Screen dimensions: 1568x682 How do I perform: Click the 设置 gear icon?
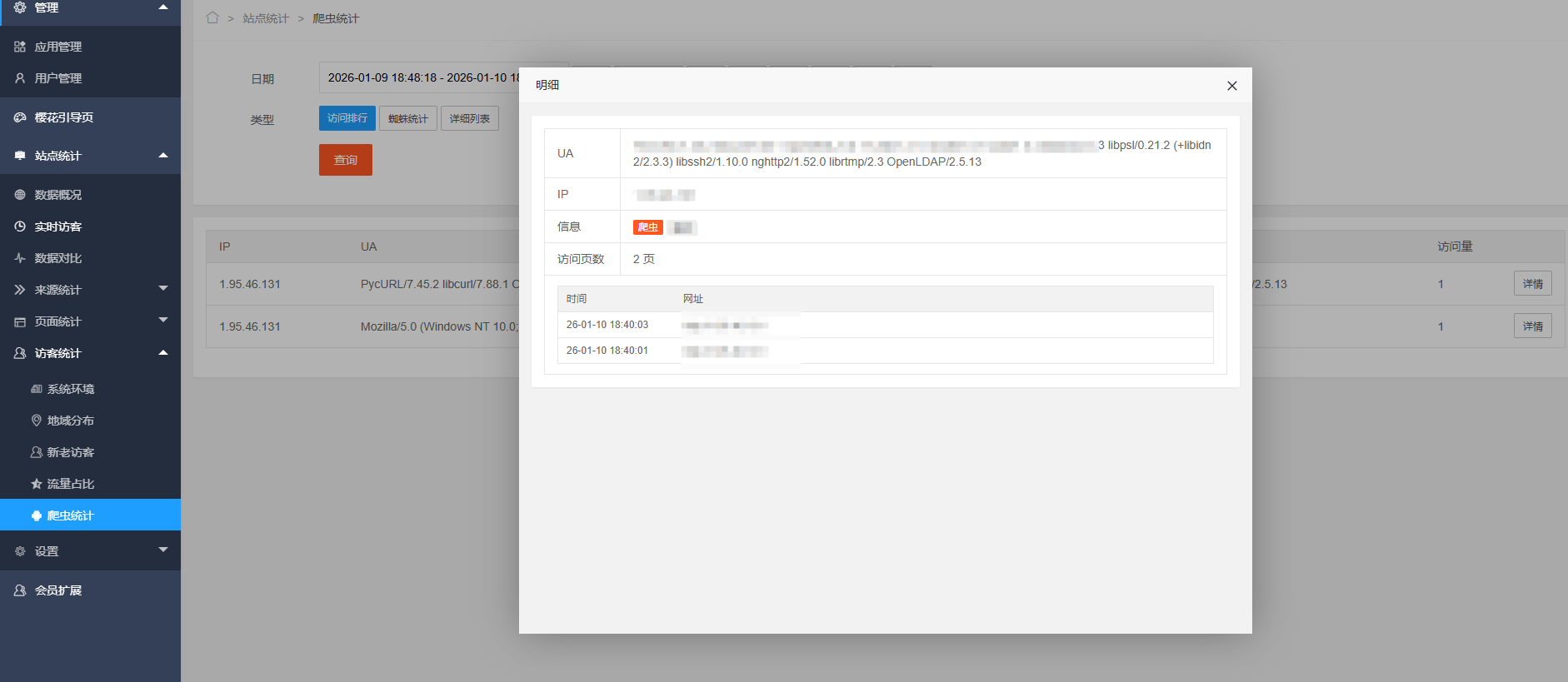coord(20,551)
